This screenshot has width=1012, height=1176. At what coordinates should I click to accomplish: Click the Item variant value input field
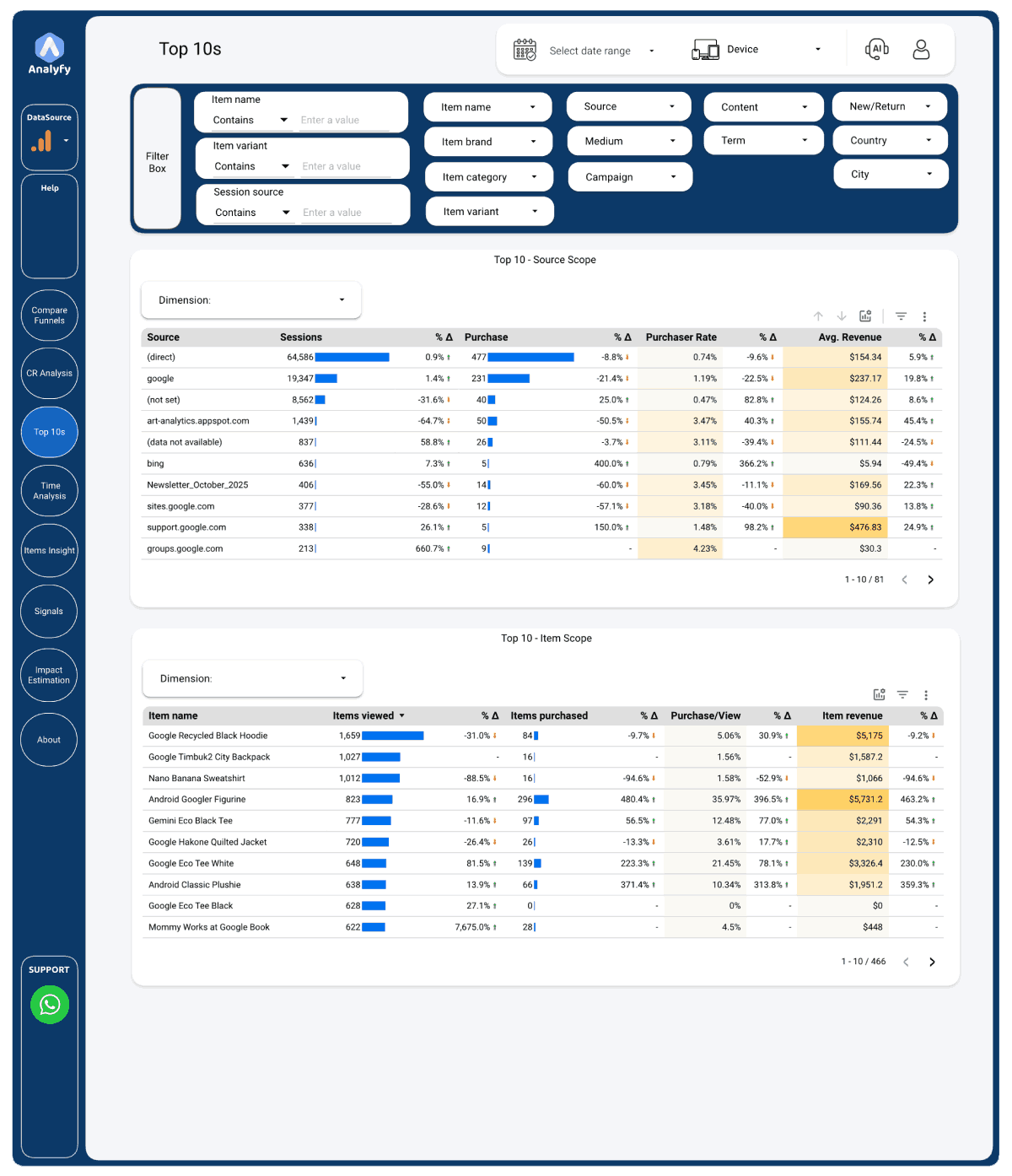[x=347, y=166]
